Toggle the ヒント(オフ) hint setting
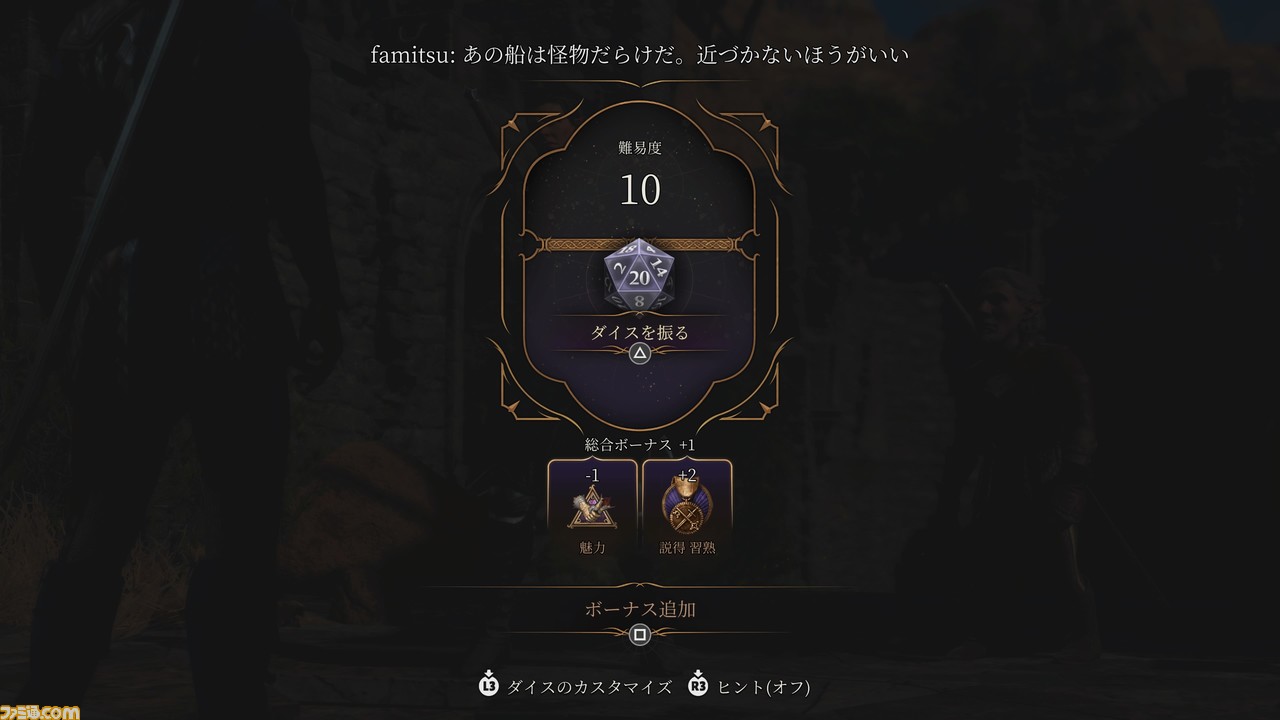Image resolution: width=1280 pixels, height=720 pixels. point(763,687)
